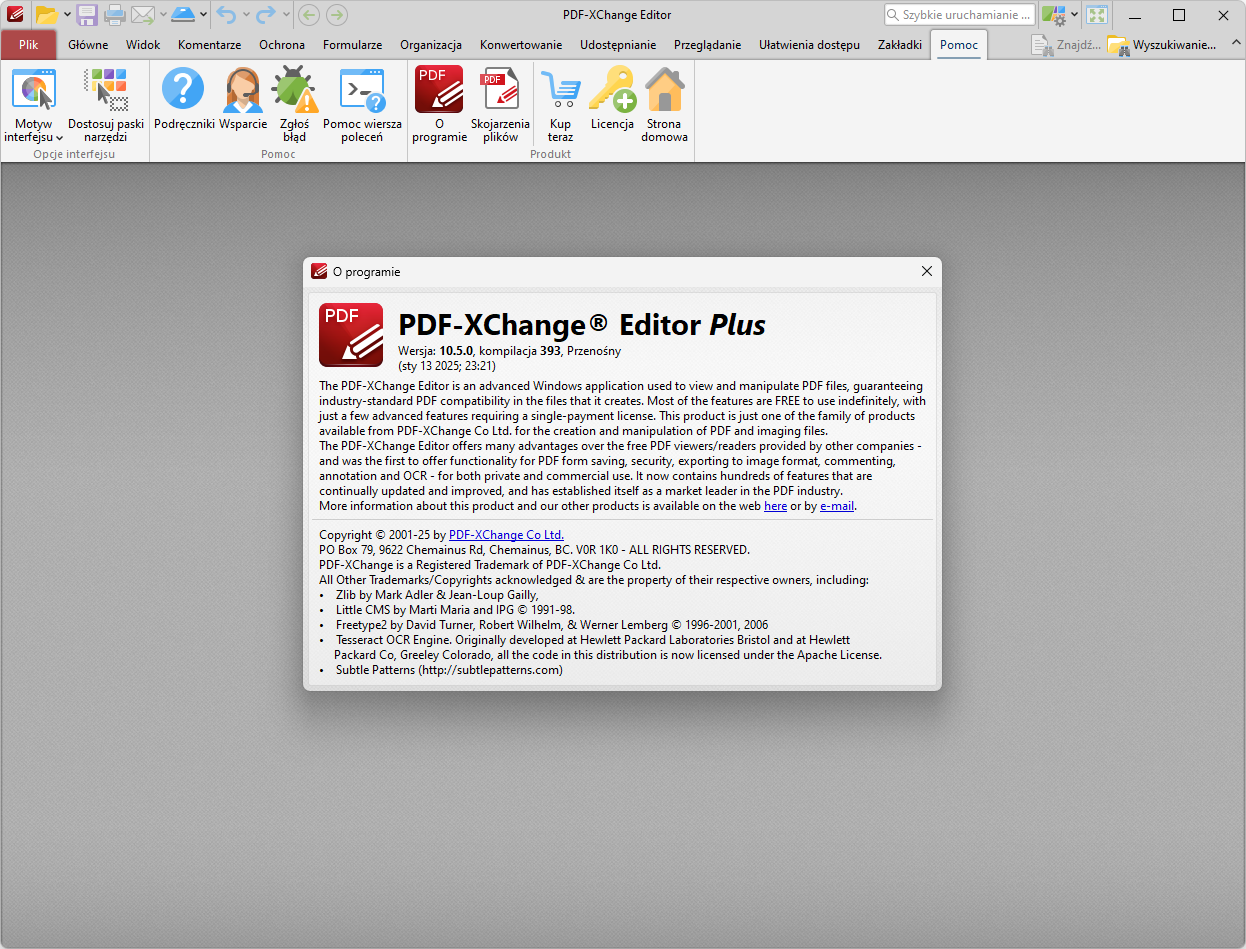Click the Save floppy disk icon
The height and width of the screenshot is (949, 1246).
(87, 15)
